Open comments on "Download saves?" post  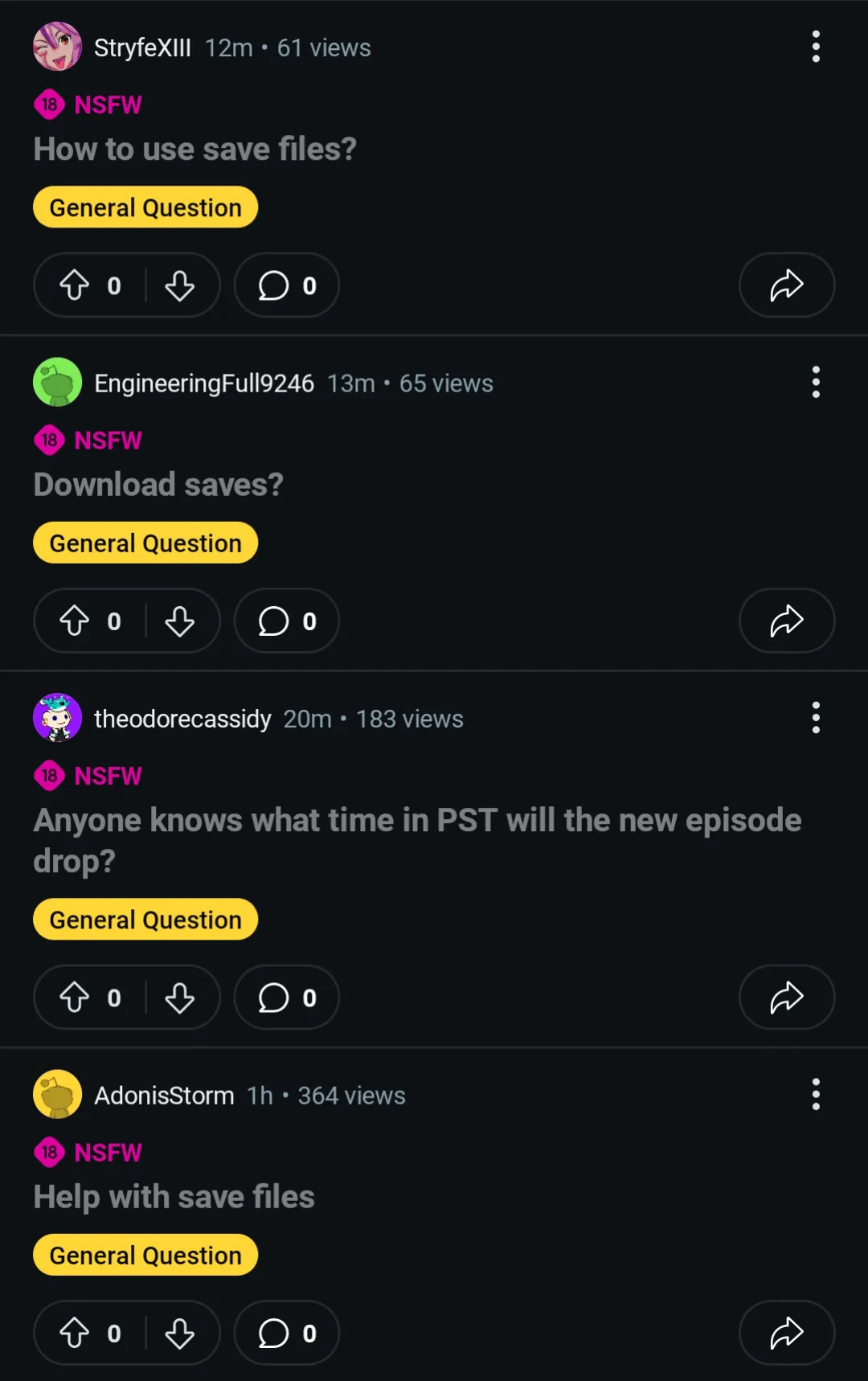pyautogui.click(x=286, y=621)
